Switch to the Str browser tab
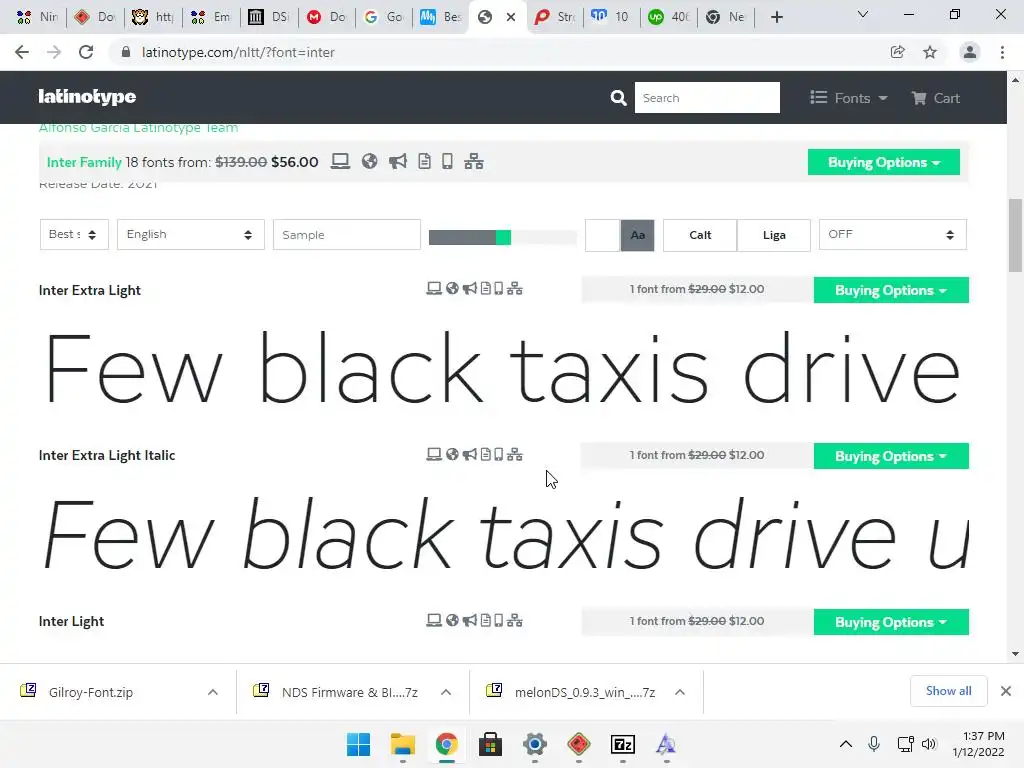The height and width of the screenshot is (768, 1024). click(x=555, y=17)
